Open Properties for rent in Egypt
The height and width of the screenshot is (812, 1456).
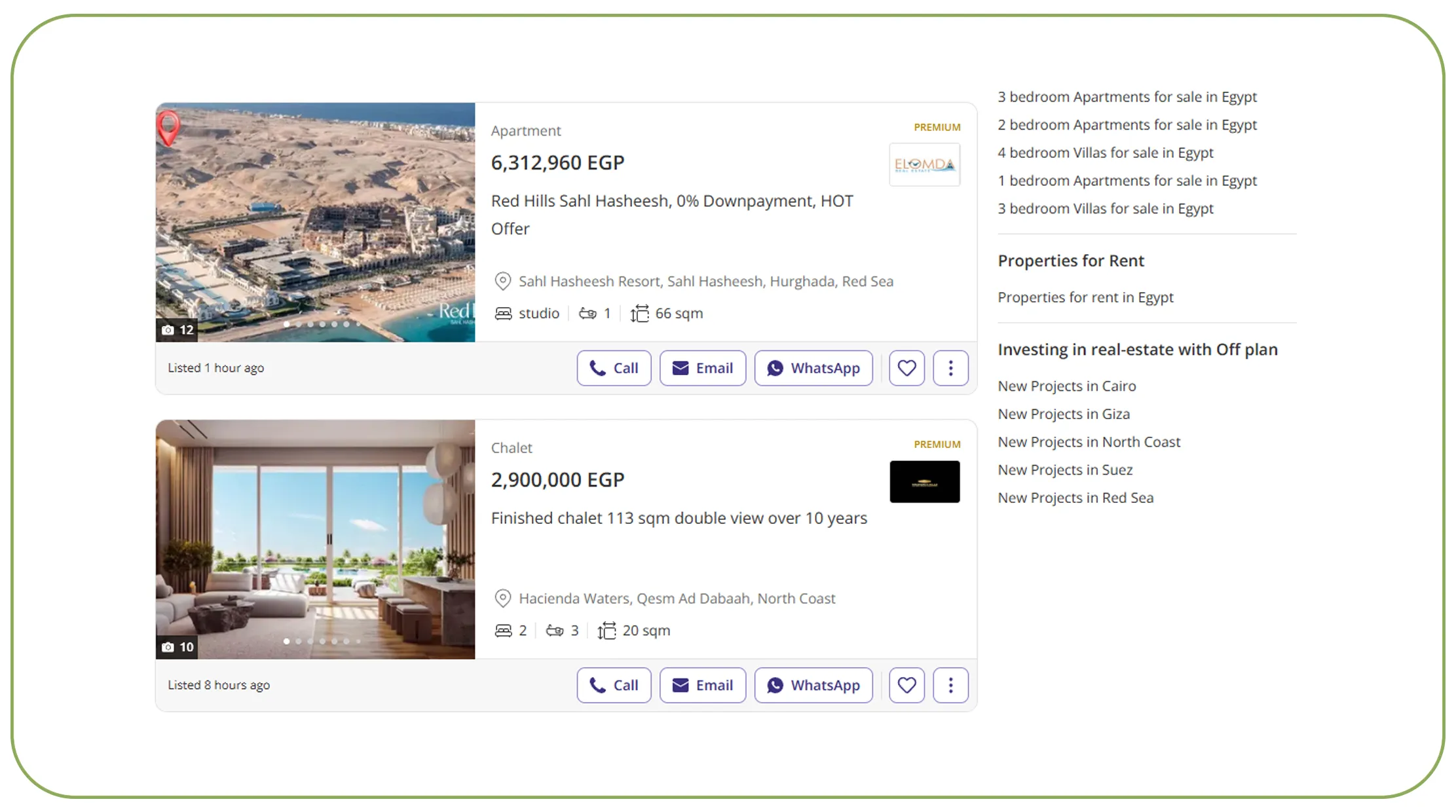coord(1085,297)
